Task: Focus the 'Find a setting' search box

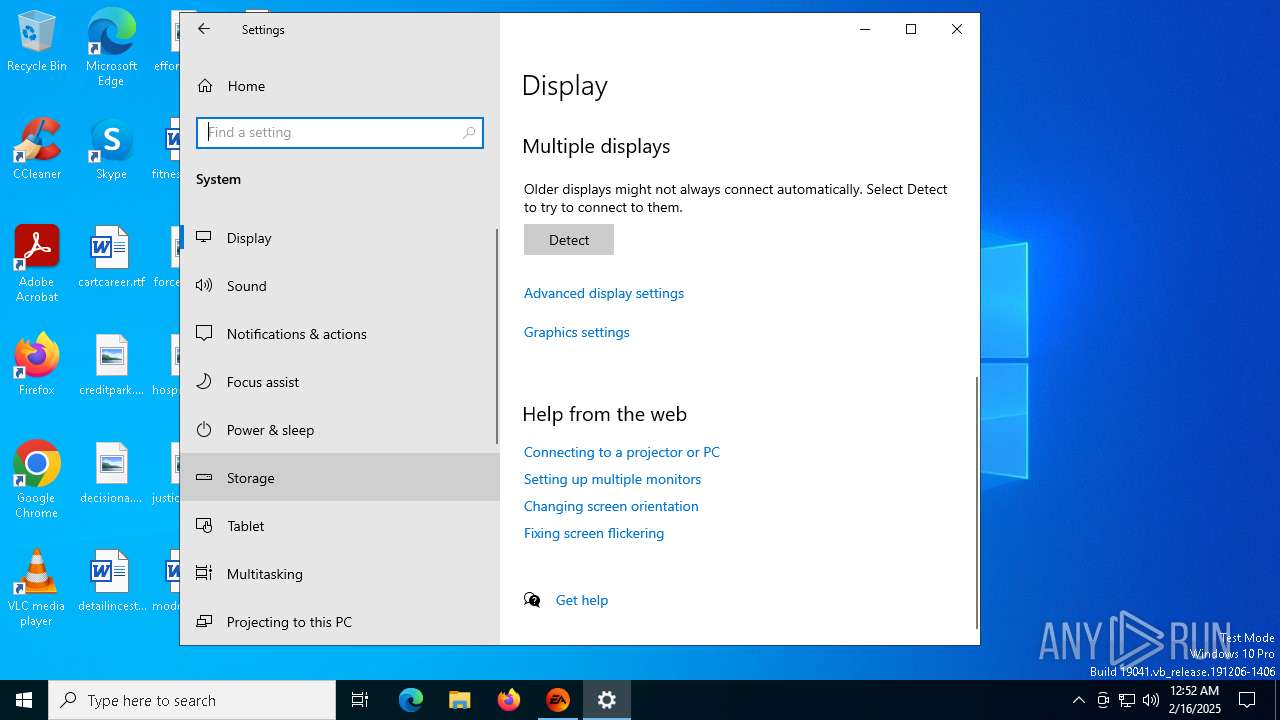Action: point(340,132)
